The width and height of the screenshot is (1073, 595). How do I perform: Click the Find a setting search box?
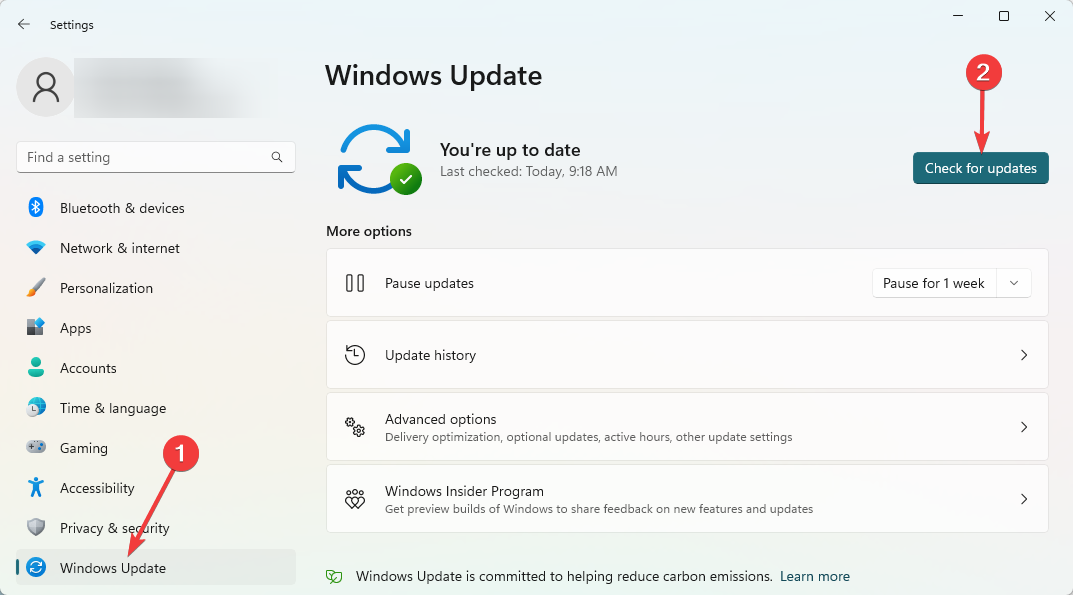click(156, 157)
